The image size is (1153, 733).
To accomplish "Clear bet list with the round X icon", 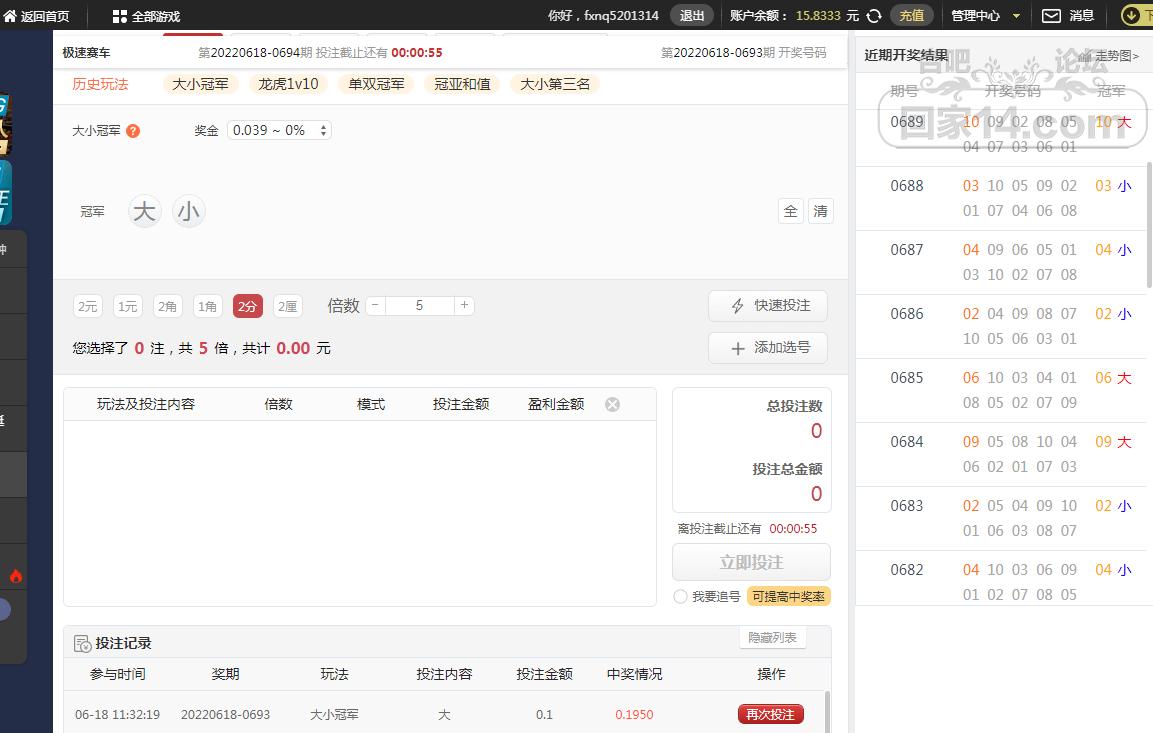I will 612,404.
